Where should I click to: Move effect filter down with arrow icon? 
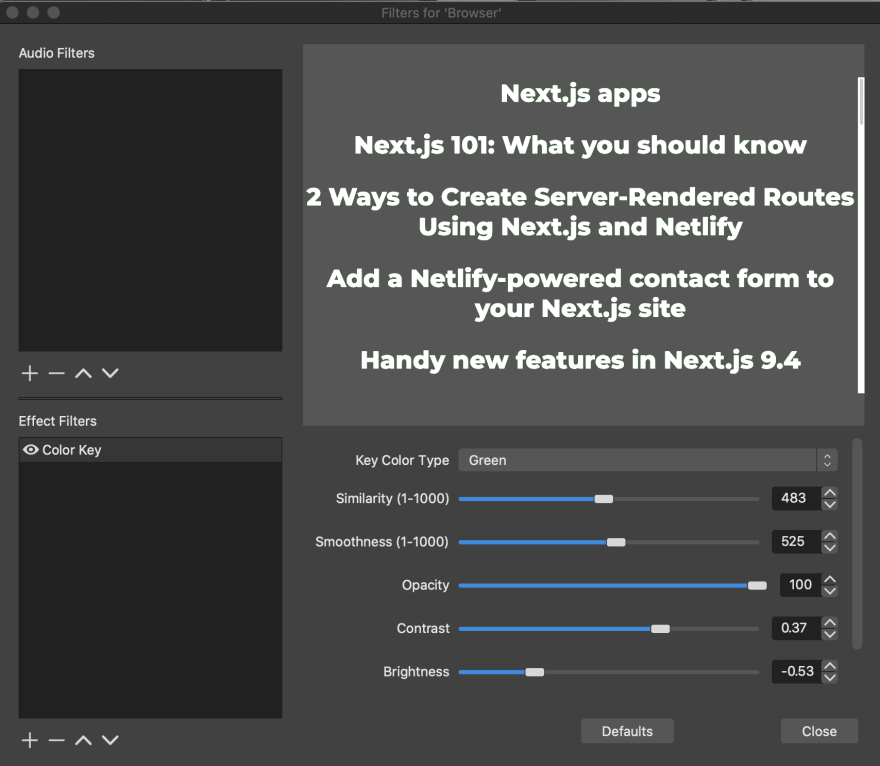coord(110,740)
